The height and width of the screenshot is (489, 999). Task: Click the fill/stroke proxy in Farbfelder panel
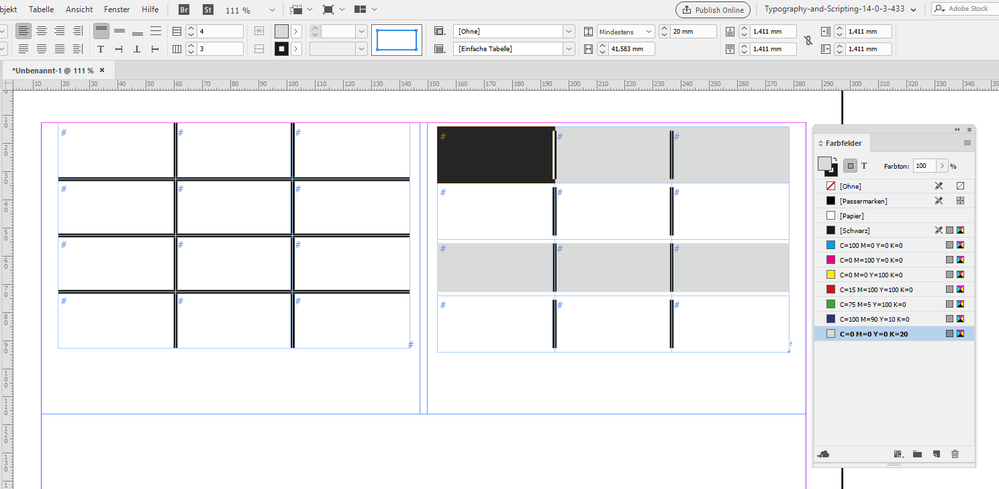(828, 166)
